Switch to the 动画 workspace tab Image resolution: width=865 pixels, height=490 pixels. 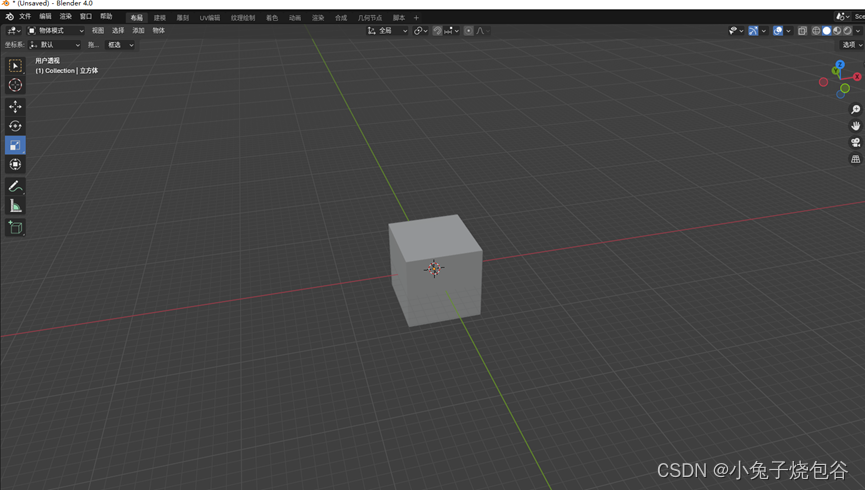(295, 18)
